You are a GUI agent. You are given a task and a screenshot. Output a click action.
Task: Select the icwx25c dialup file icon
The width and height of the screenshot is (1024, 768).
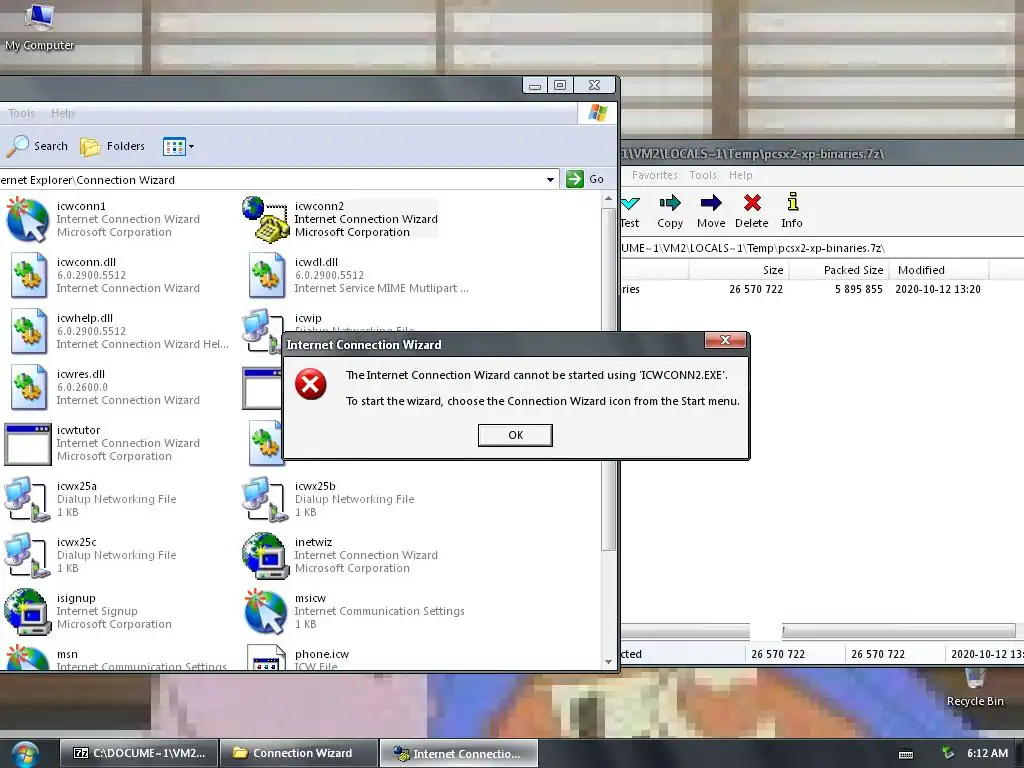27,555
